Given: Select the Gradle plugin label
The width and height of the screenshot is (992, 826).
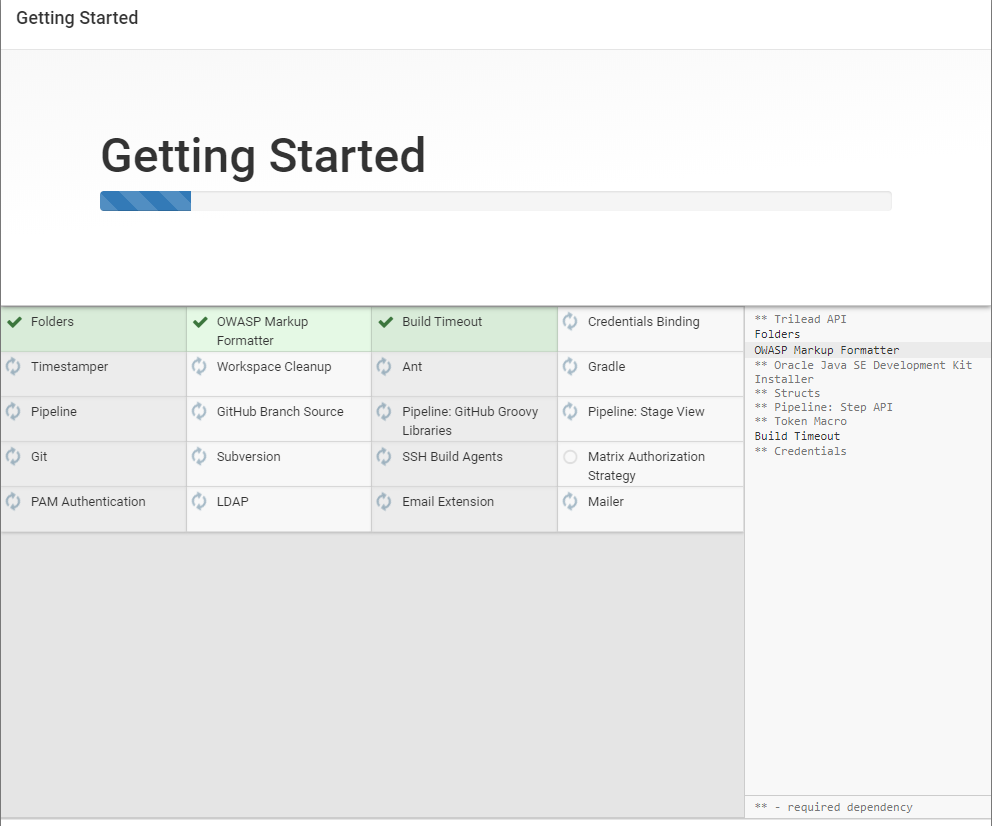Looking at the screenshot, I should 606,367.
